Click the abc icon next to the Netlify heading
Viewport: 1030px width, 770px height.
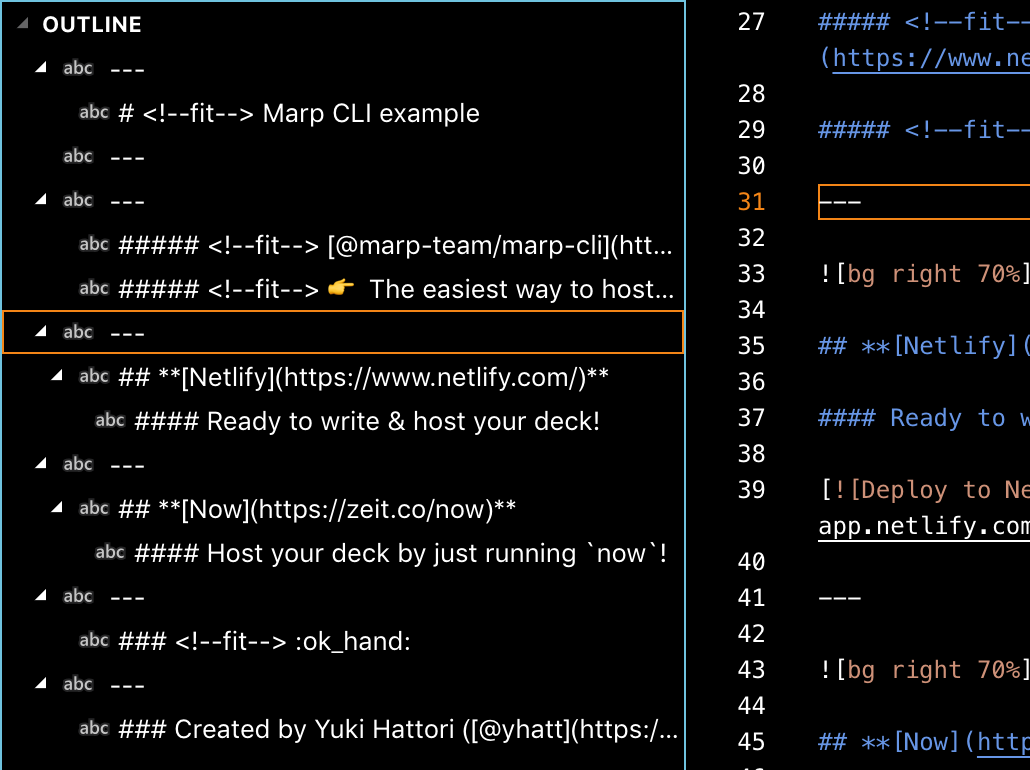[94, 376]
